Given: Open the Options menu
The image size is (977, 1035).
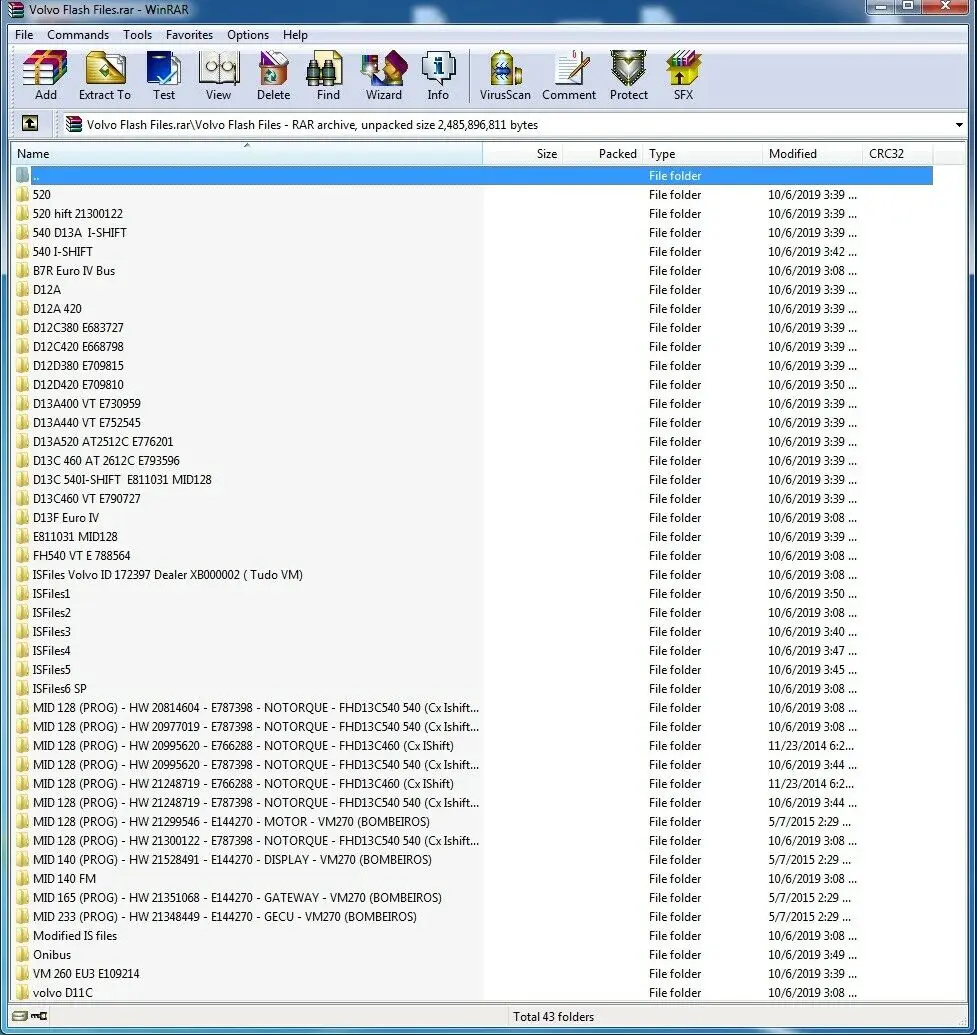Looking at the screenshot, I should click(248, 34).
